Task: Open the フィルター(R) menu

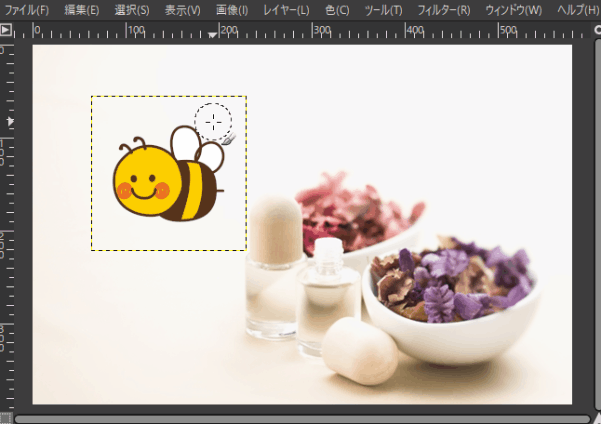Action: (x=442, y=10)
